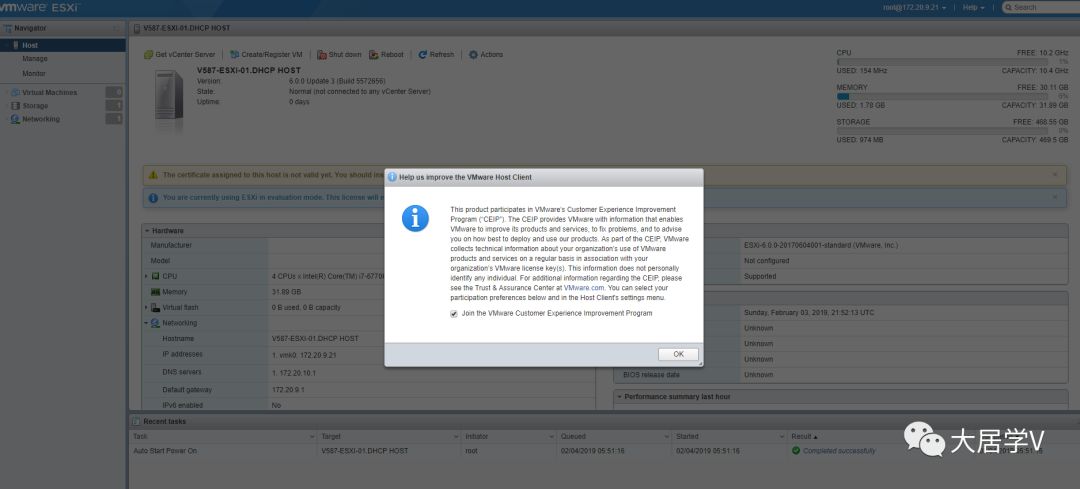Click OK in the CEIP dialog

tap(678, 354)
